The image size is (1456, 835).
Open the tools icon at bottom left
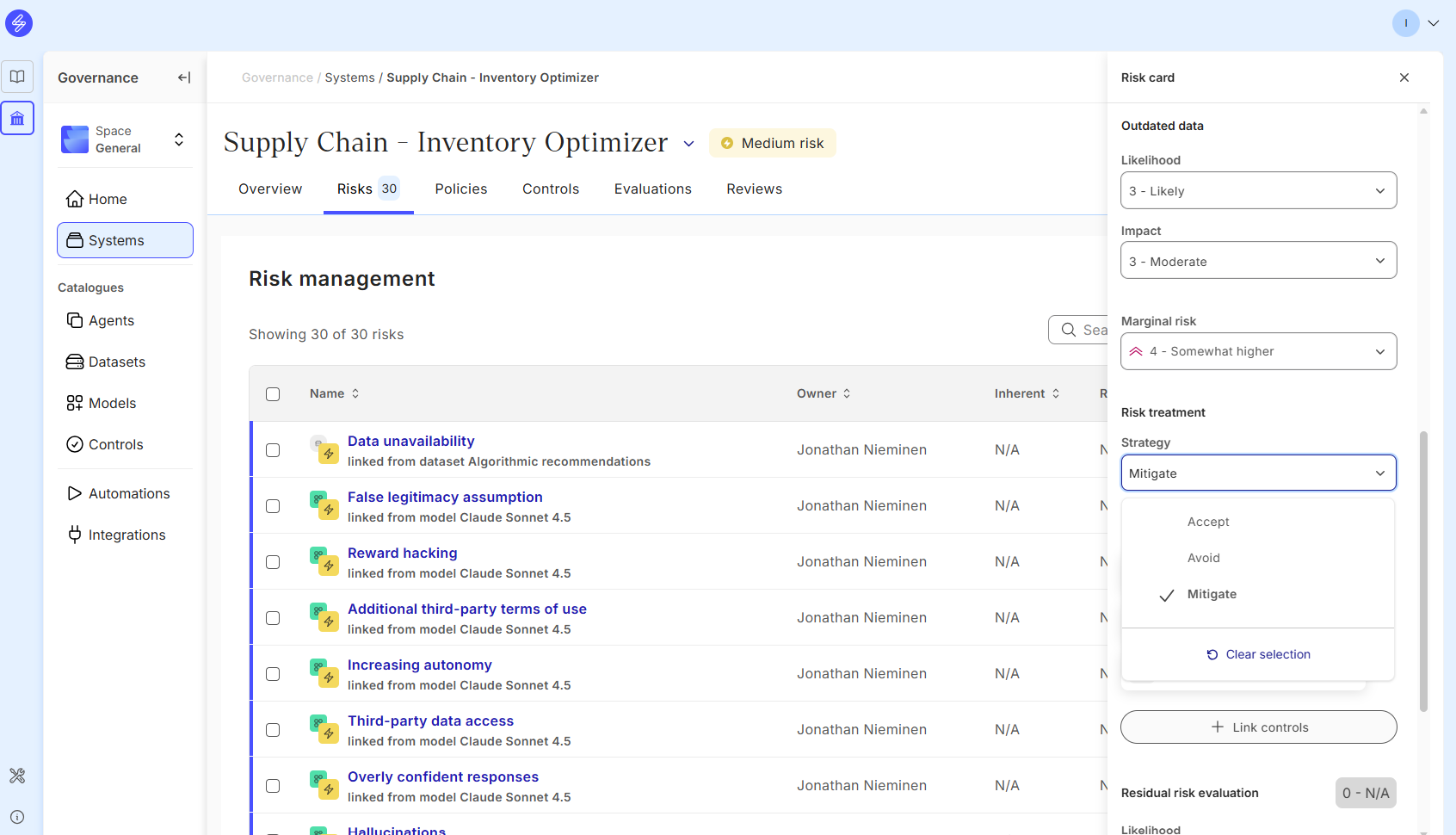(17, 776)
